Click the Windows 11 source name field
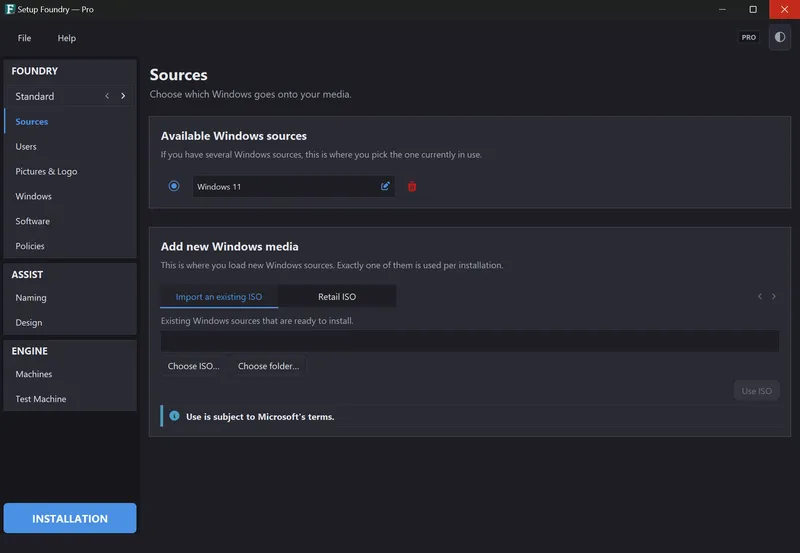Screen dimensions: 800x553 pos(293,186)
